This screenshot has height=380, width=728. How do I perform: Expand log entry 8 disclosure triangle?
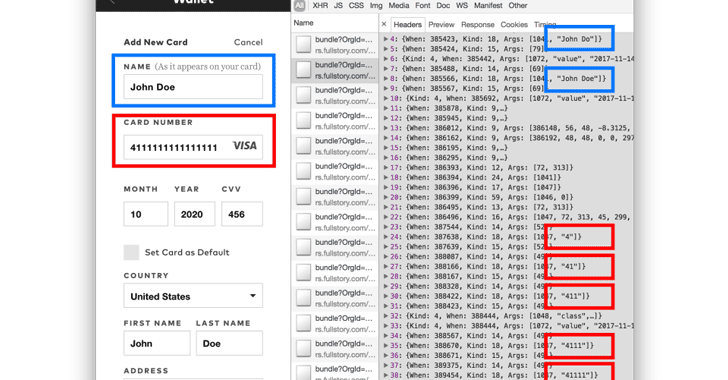[385, 79]
